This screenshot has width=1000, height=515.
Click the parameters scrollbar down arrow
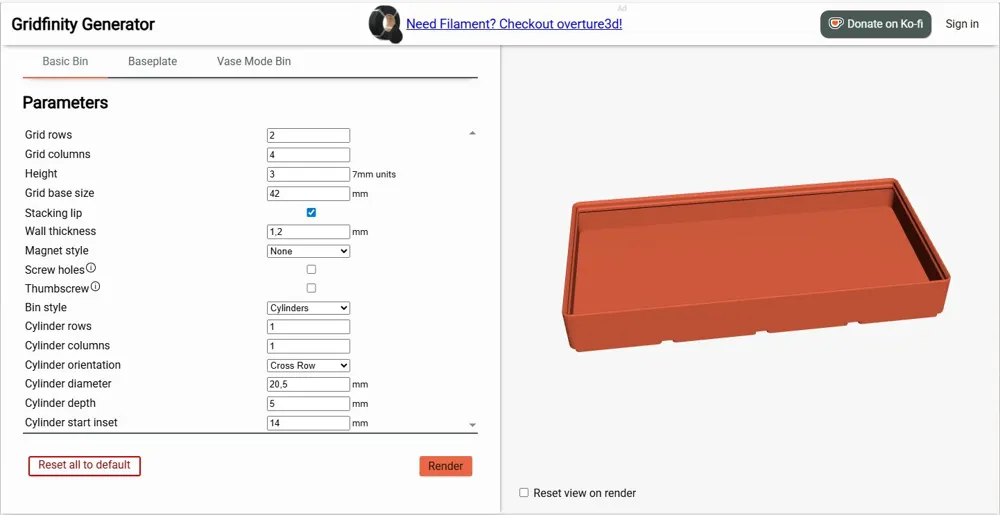(x=473, y=424)
